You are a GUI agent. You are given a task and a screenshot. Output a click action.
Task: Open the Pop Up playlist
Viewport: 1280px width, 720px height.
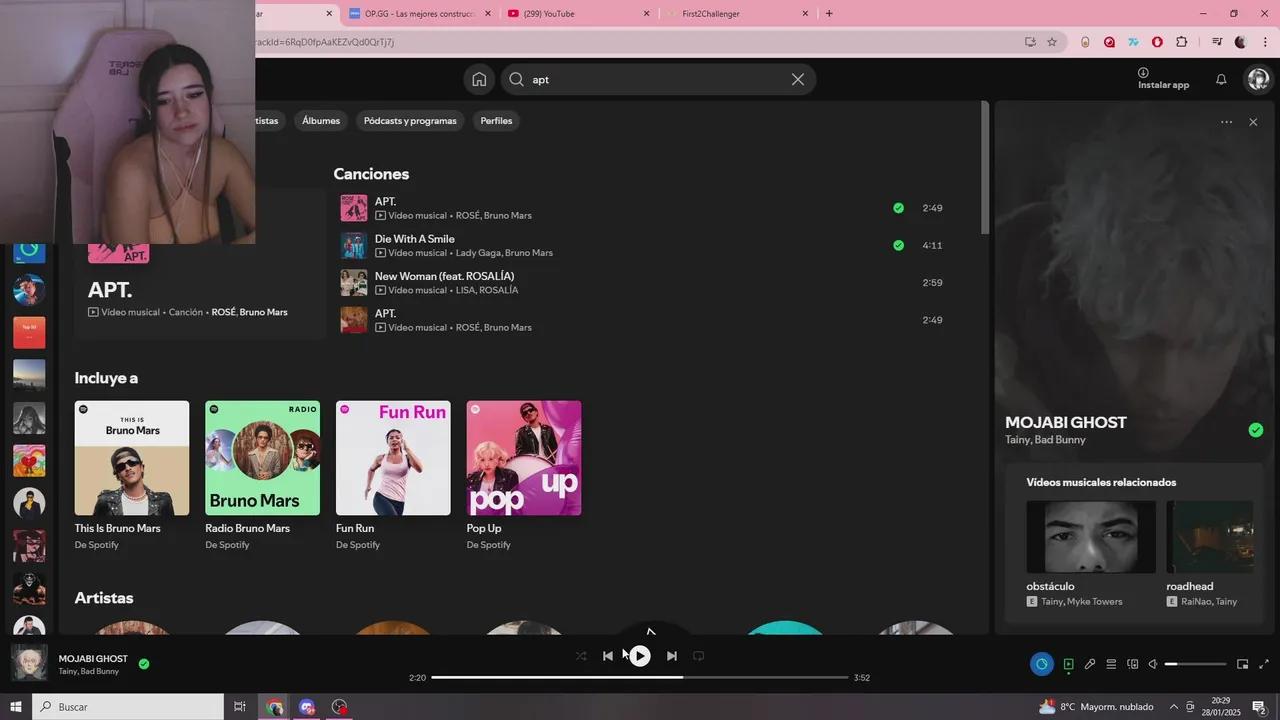pos(524,475)
